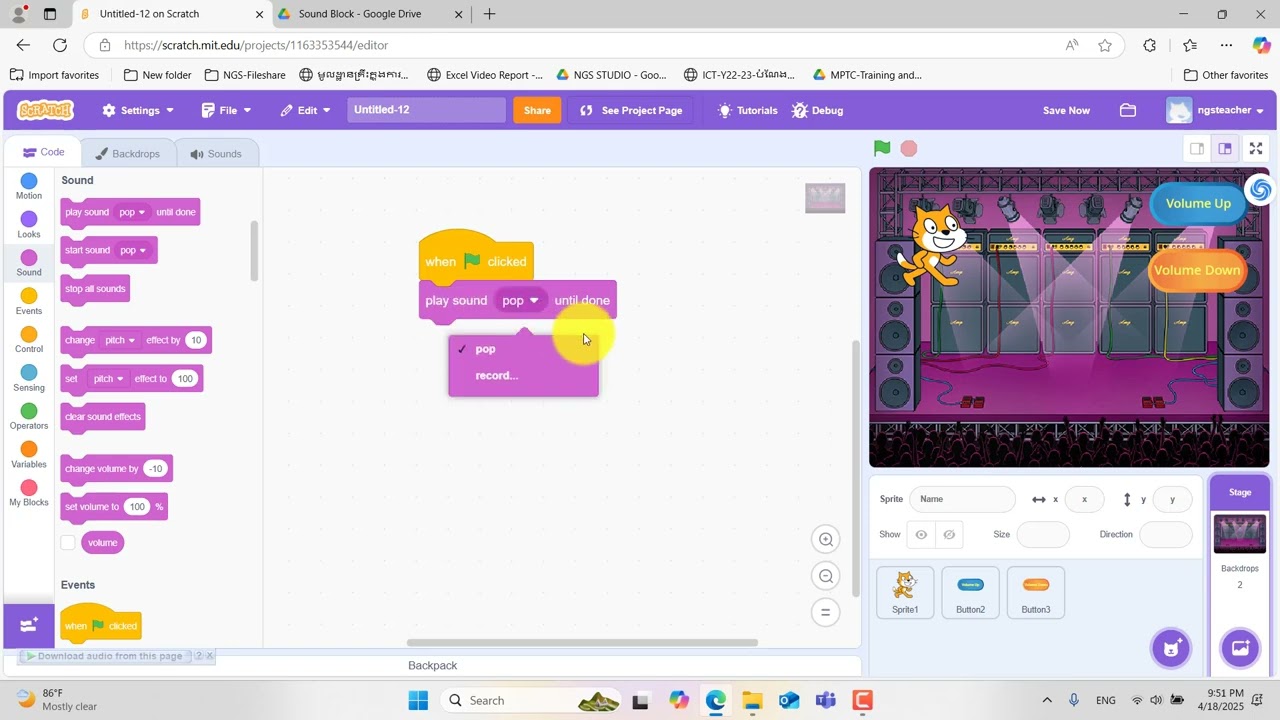Open Motion block category
This screenshot has height=720, width=1280.
pos(29,186)
